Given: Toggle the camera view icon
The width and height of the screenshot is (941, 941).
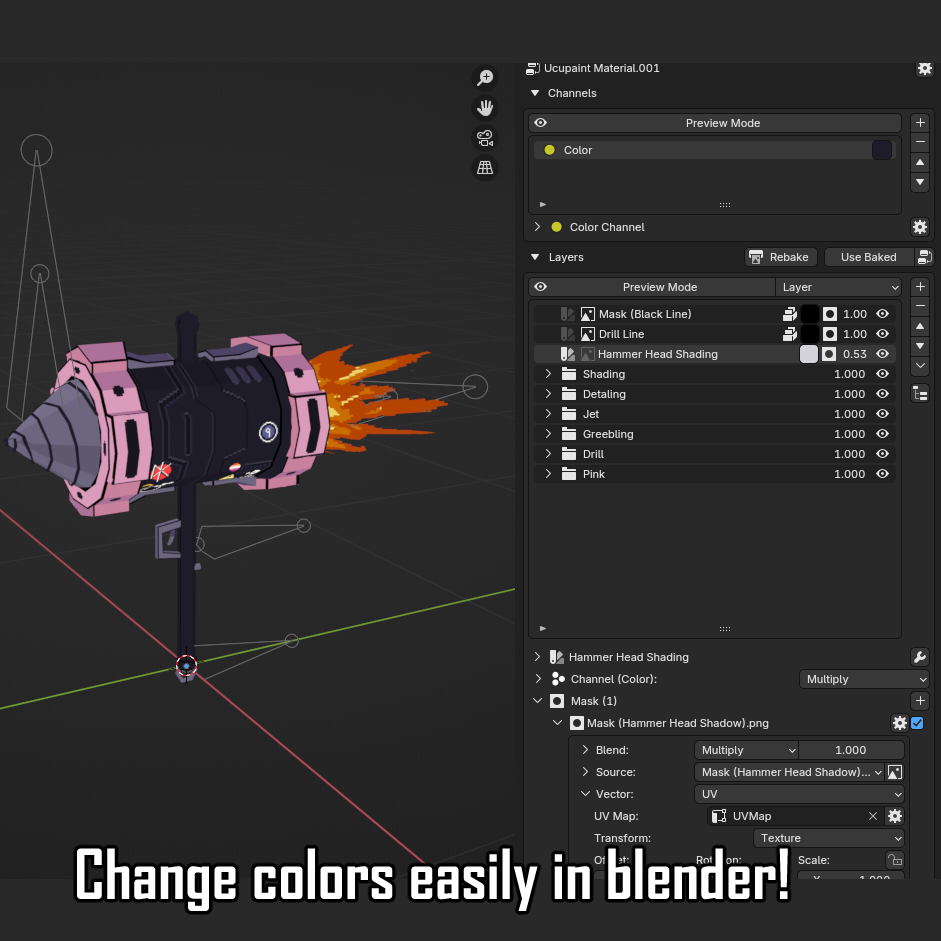Looking at the screenshot, I should (x=485, y=138).
